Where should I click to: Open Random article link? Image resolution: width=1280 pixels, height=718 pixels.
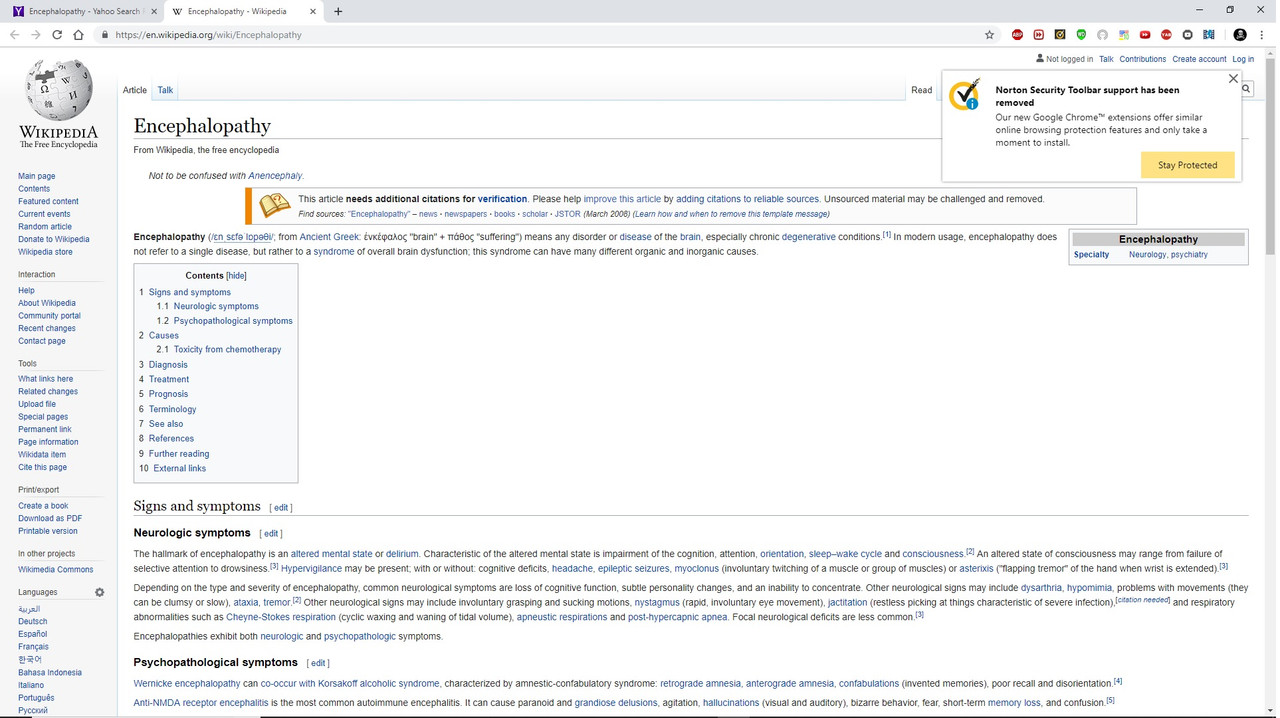45,227
